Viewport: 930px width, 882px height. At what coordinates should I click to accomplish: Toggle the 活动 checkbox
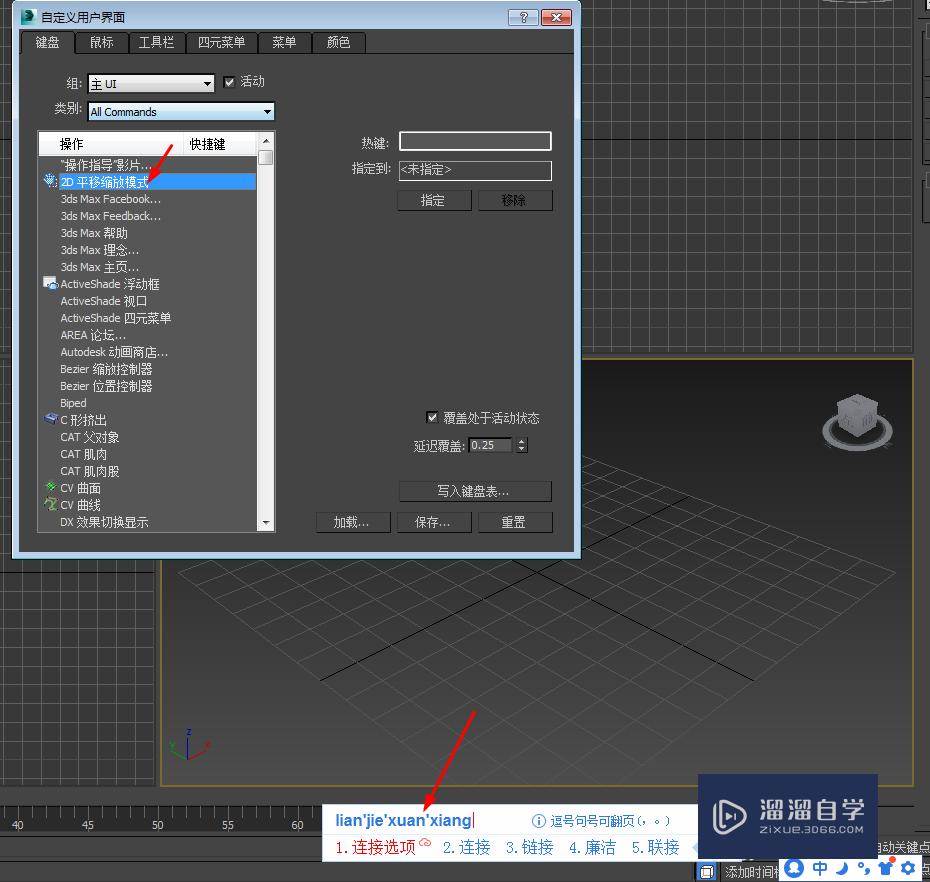tap(229, 82)
